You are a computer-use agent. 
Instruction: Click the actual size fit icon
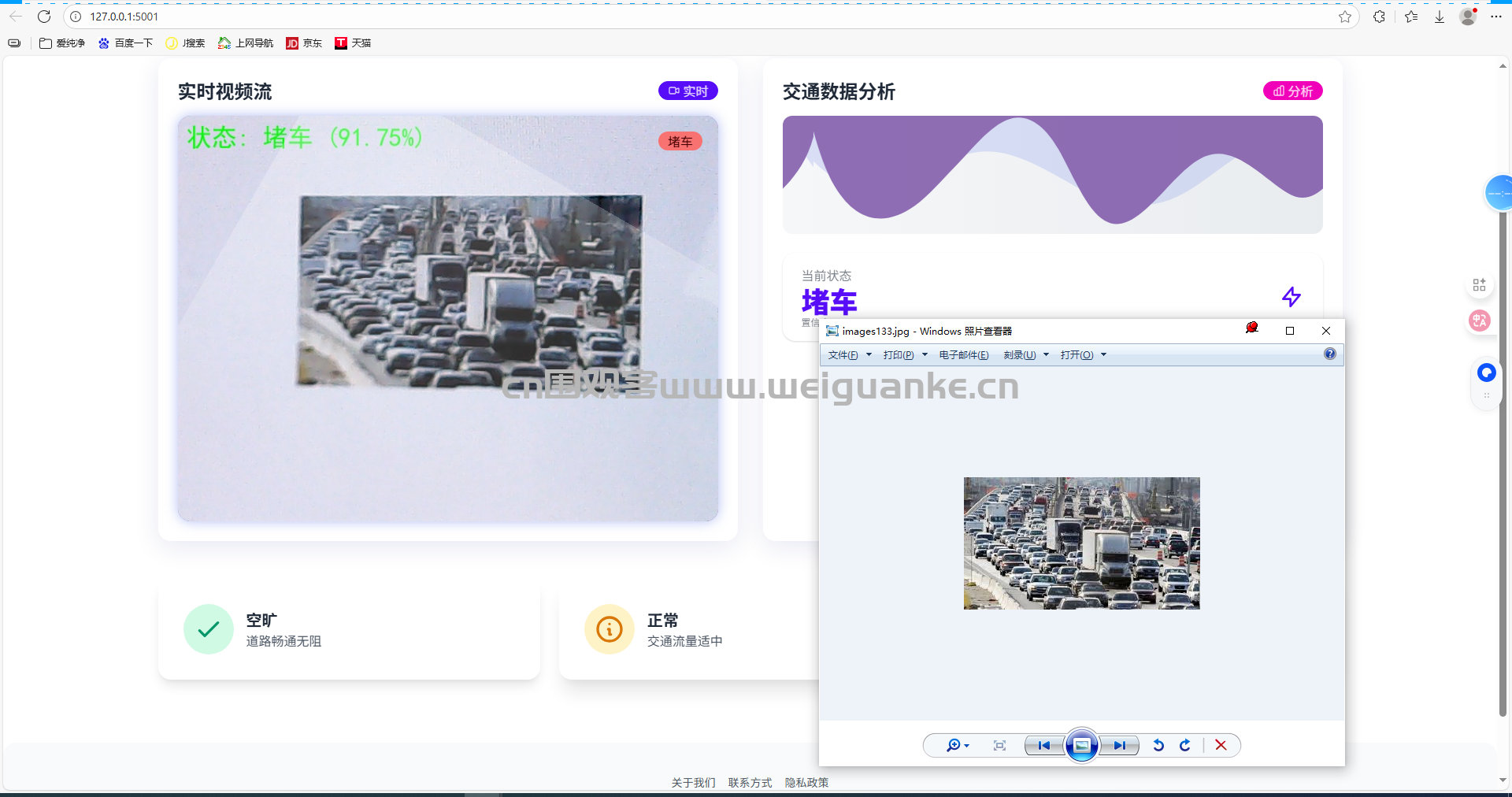[999, 745]
